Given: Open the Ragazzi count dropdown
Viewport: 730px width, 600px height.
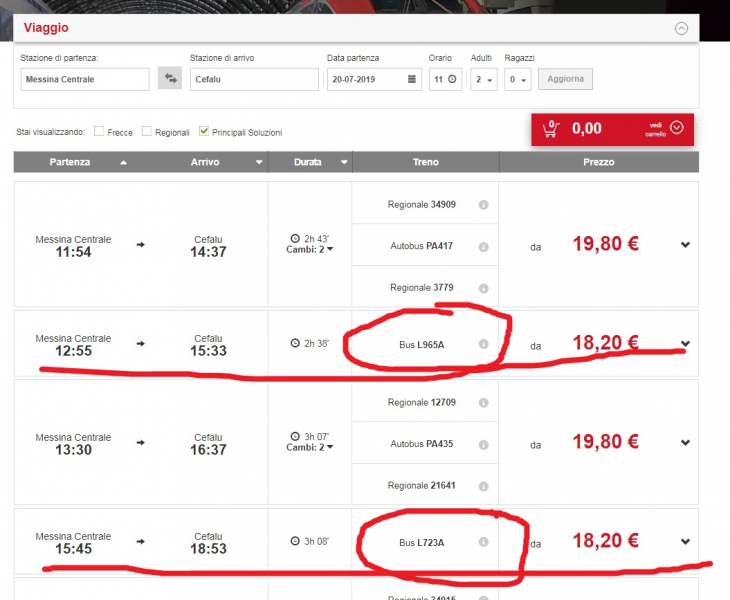Looking at the screenshot, I should click(x=518, y=79).
